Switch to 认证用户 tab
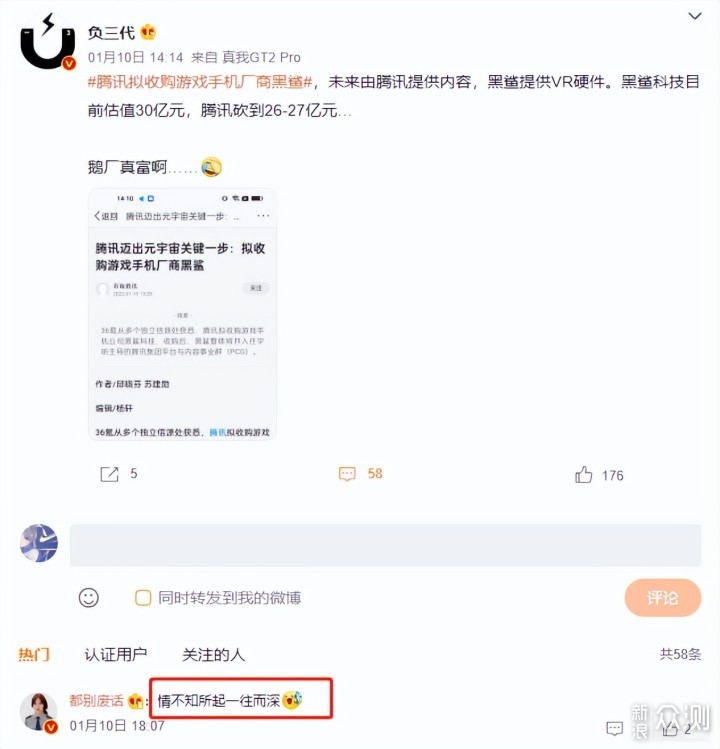 [x=116, y=654]
